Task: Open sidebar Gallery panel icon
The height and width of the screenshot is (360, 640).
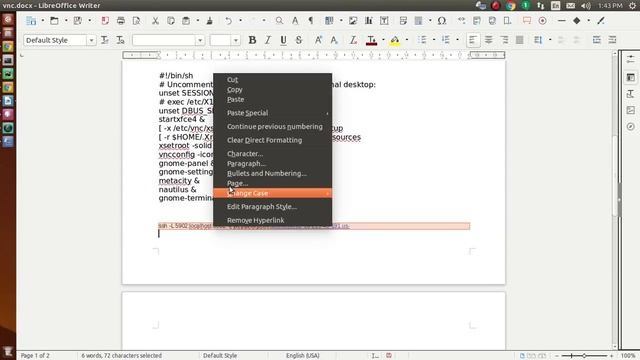Action: 631,110
